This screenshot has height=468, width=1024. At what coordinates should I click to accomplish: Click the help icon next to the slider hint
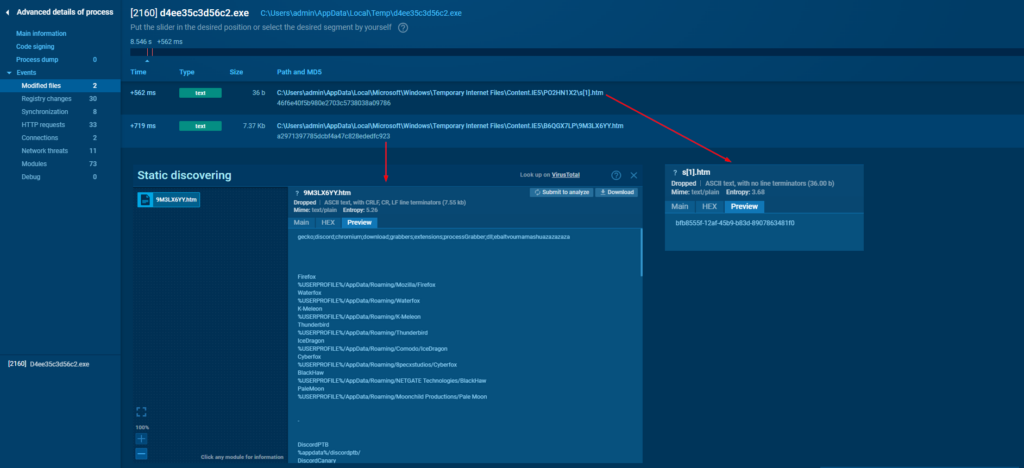tap(403, 28)
